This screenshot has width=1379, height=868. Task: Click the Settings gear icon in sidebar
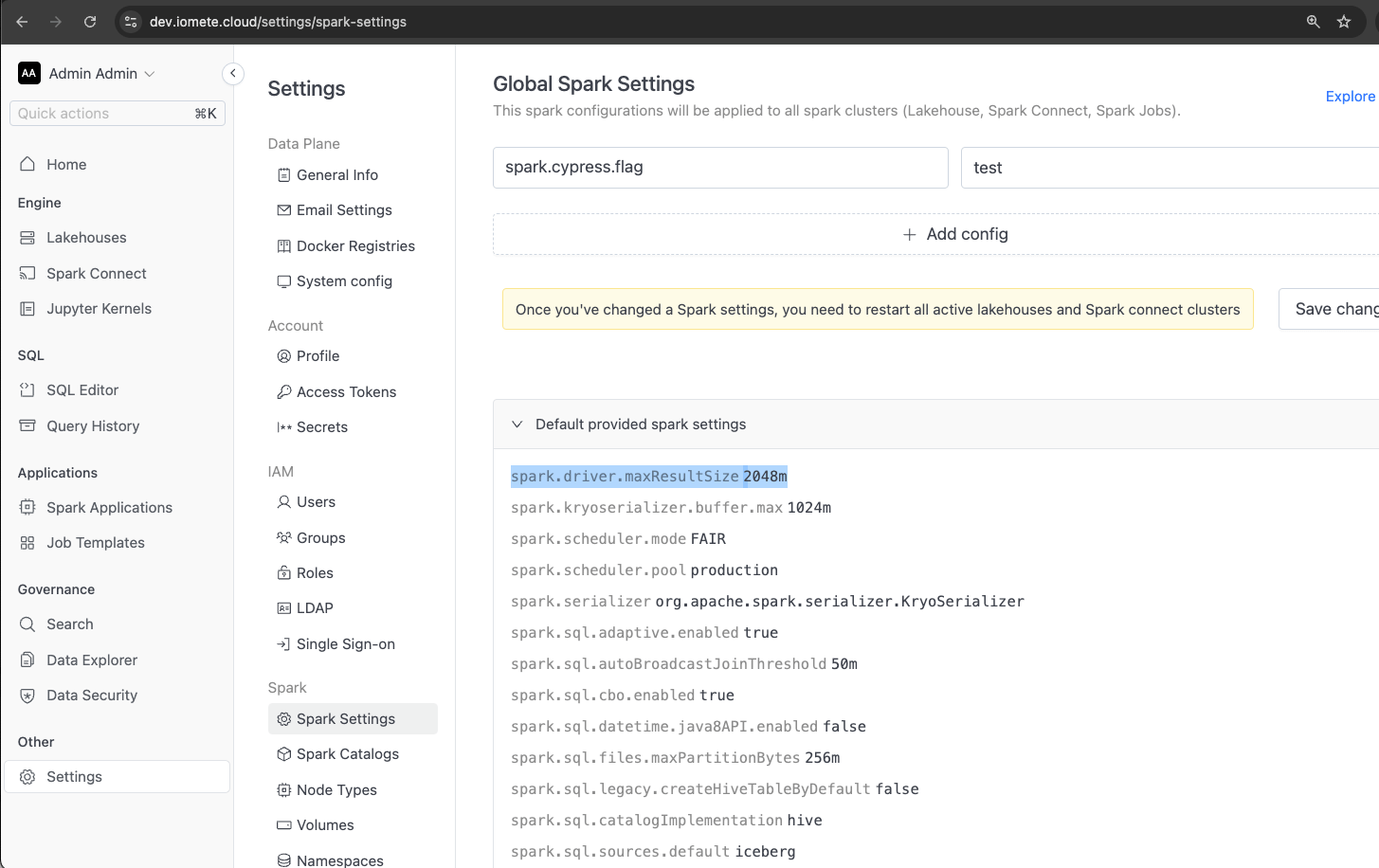point(27,777)
